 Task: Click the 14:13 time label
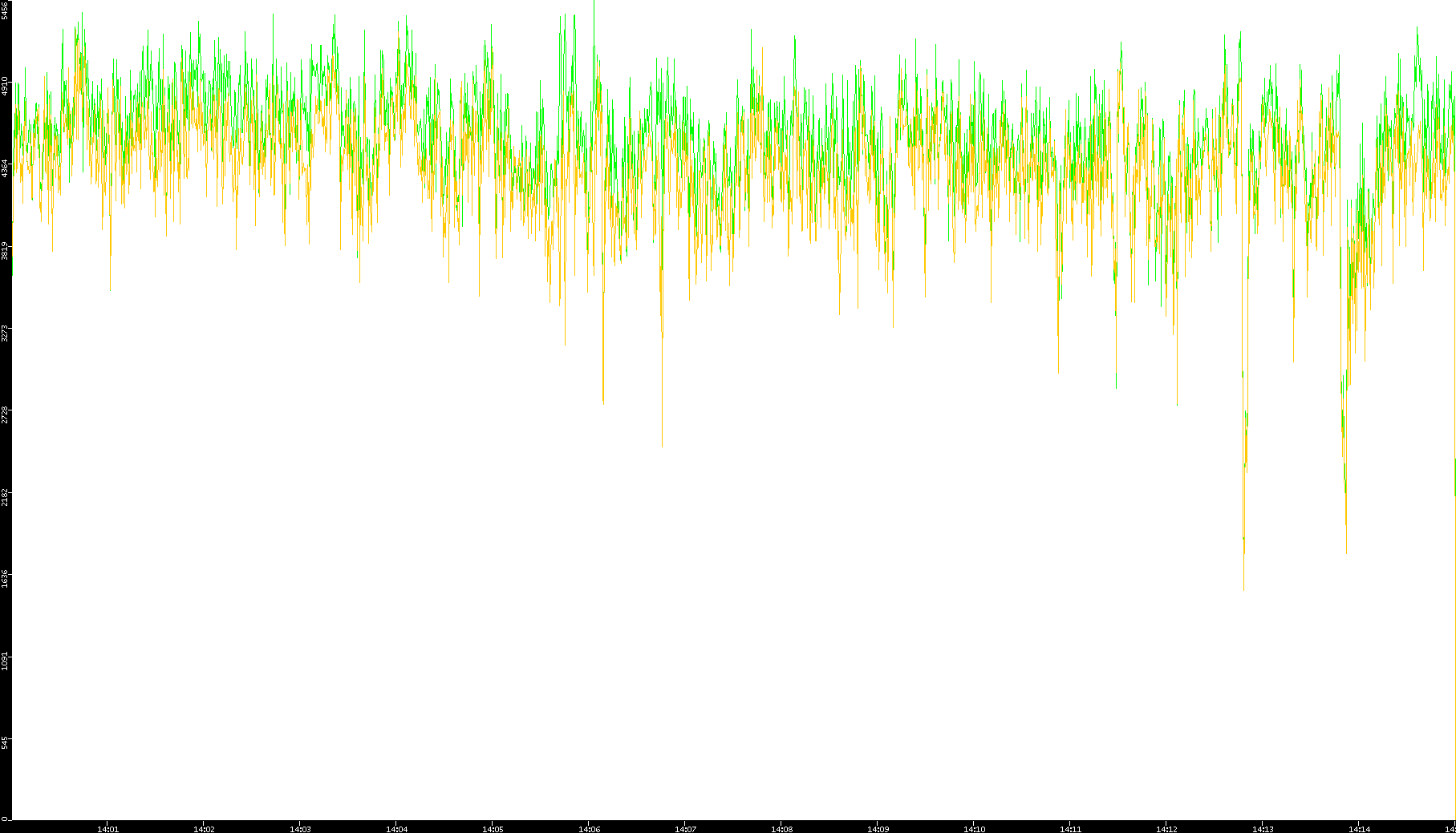[x=1263, y=829]
